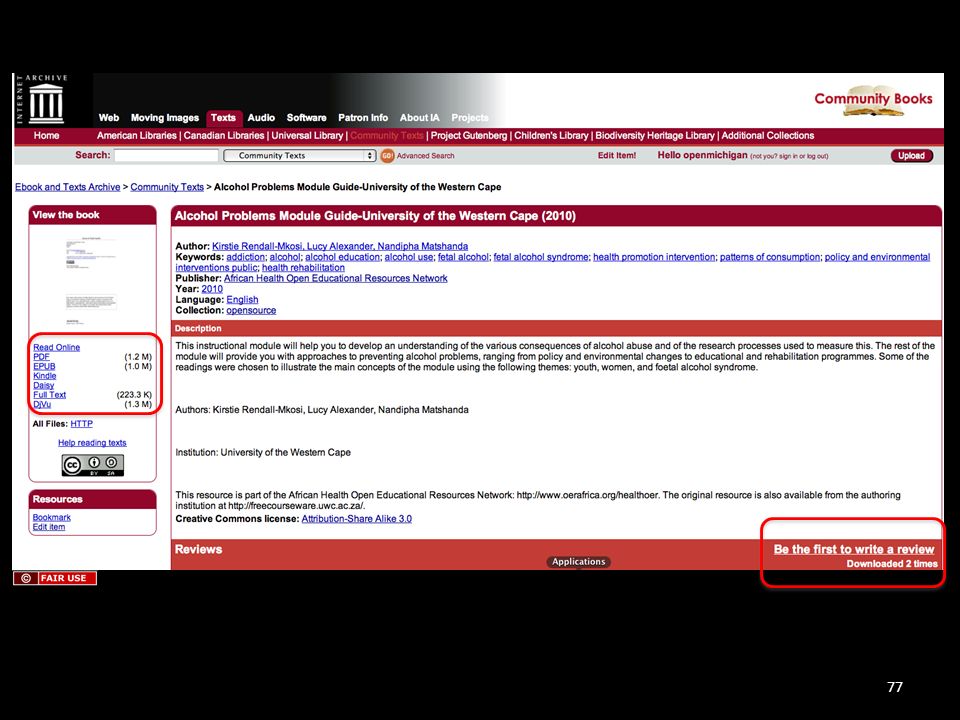Screen dimensions: 960x720
Task: Focus the Search input field
Action: 166,156
